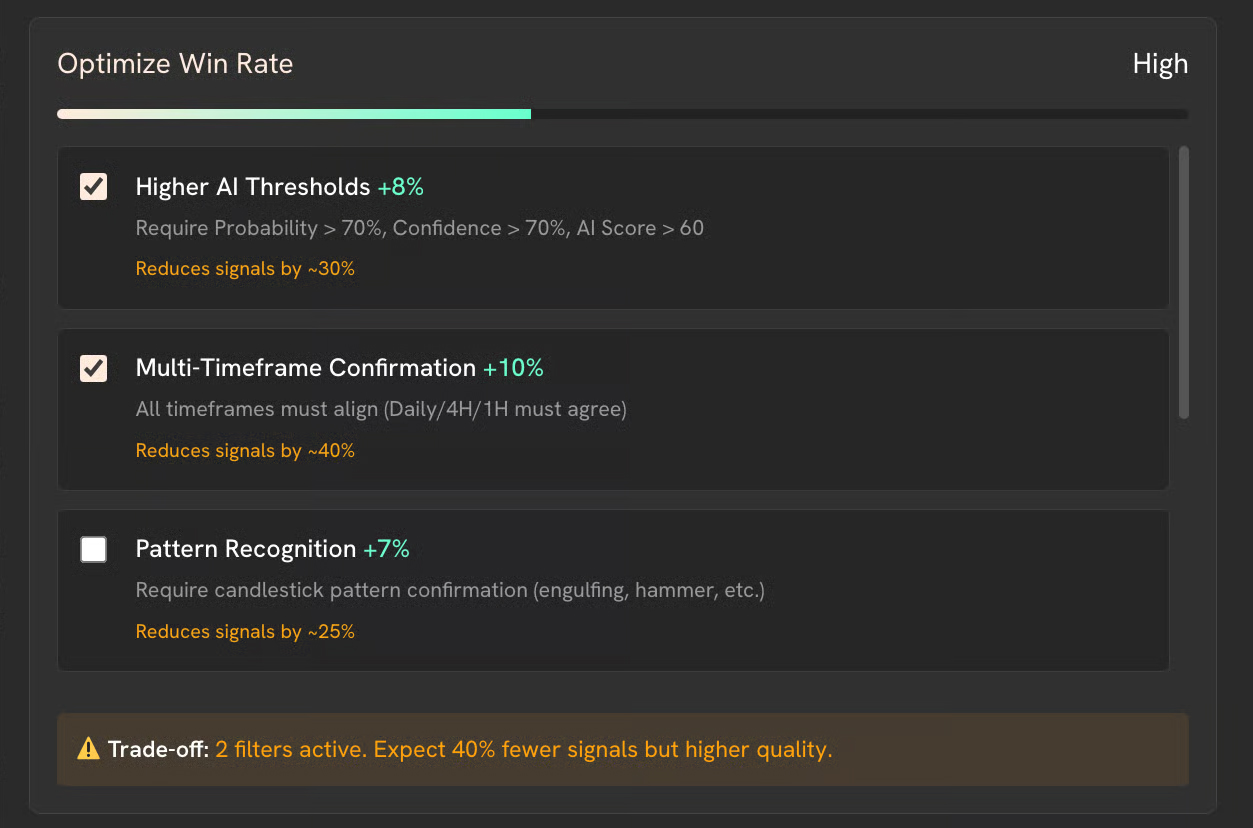Select the "Multi-Timeframe Confirmation" title text
1253x828 pixels.
tap(305, 368)
